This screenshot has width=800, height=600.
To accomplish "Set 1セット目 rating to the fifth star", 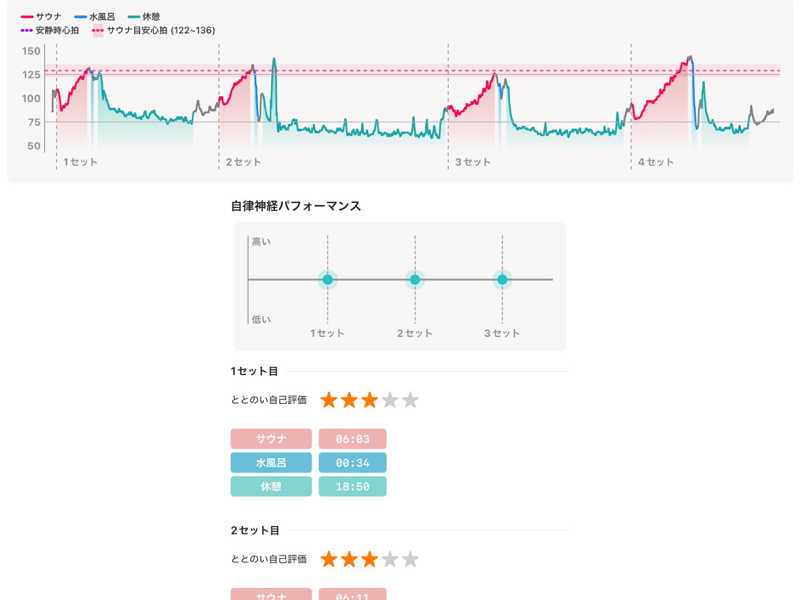I will [410, 400].
